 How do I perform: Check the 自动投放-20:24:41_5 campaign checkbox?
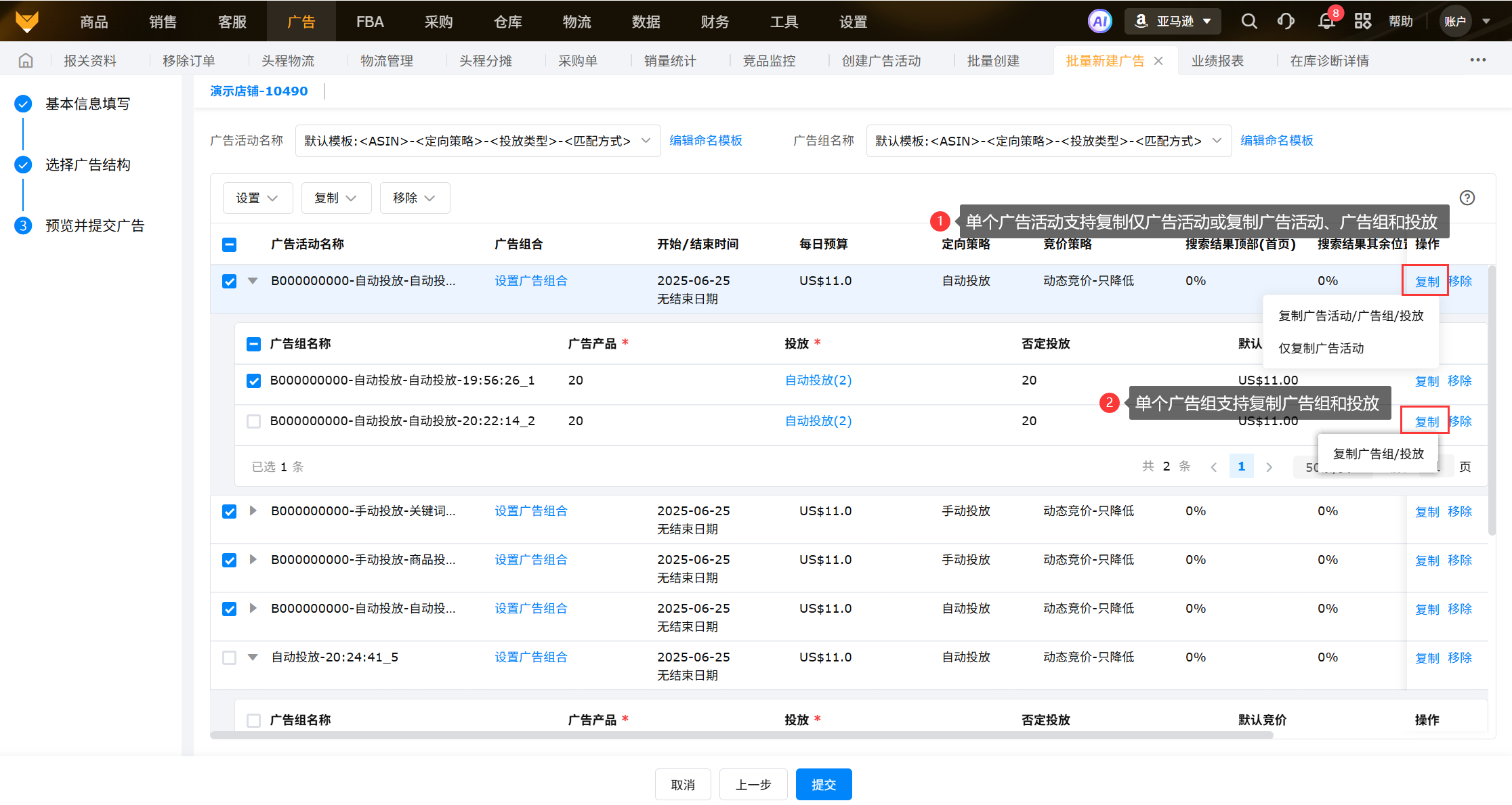[x=230, y=658]
